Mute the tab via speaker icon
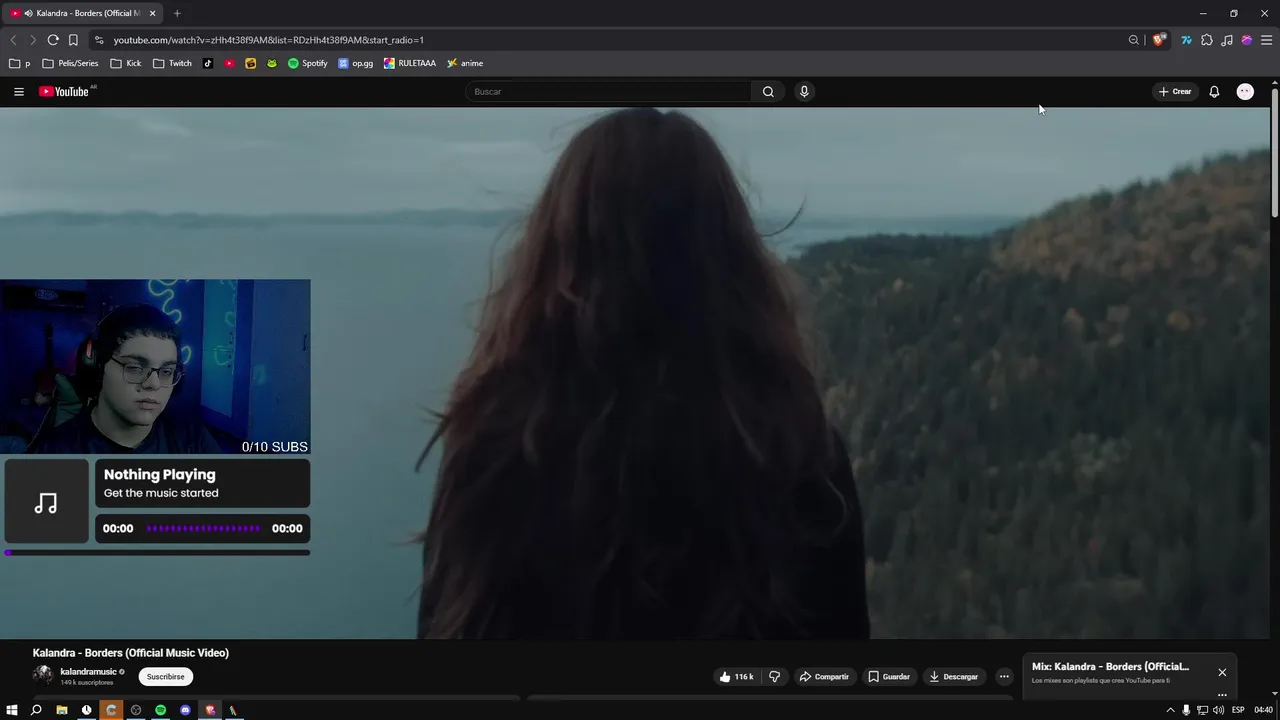Screen dimensions: 1280x720 [28, 13]
